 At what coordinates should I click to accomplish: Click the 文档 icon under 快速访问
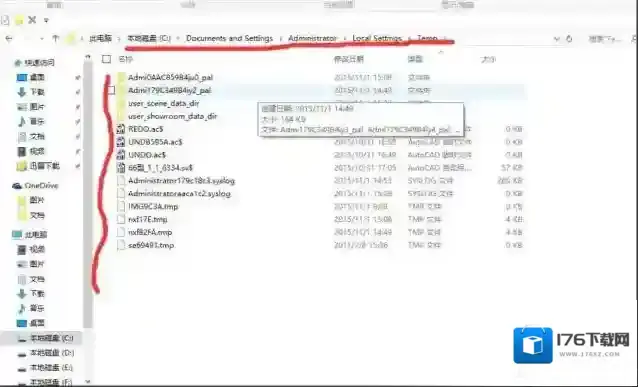(22, 137)
